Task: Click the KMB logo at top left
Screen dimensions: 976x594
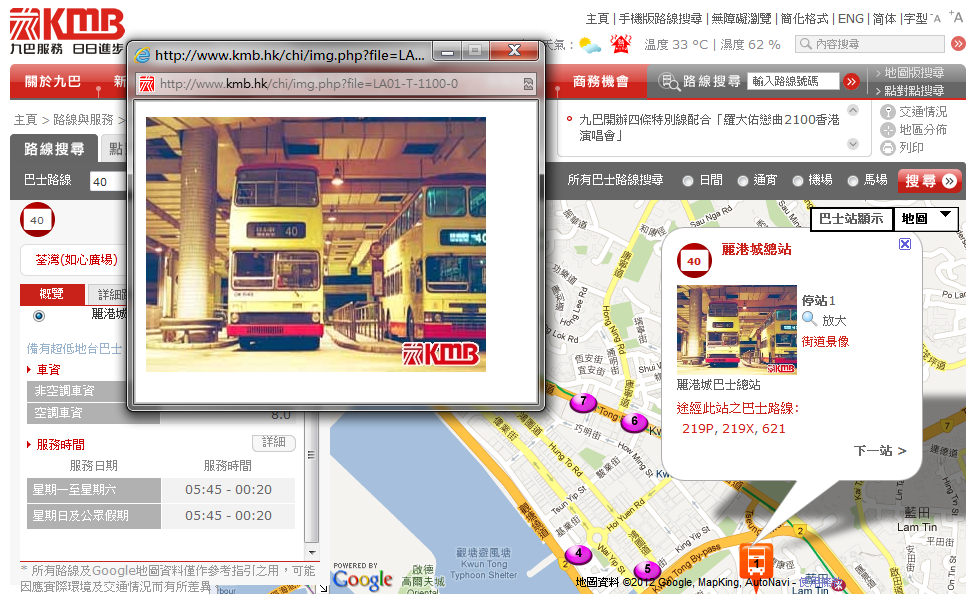Action: coord(67,31)
